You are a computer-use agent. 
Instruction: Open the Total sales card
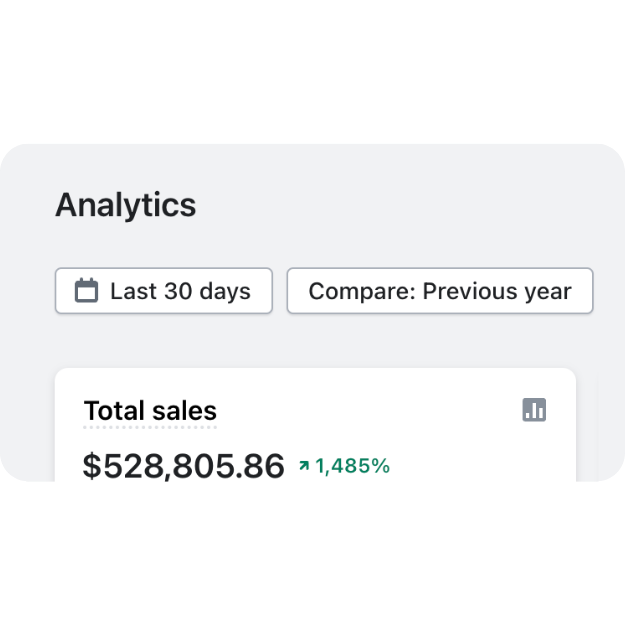click(x=315, y=425)
